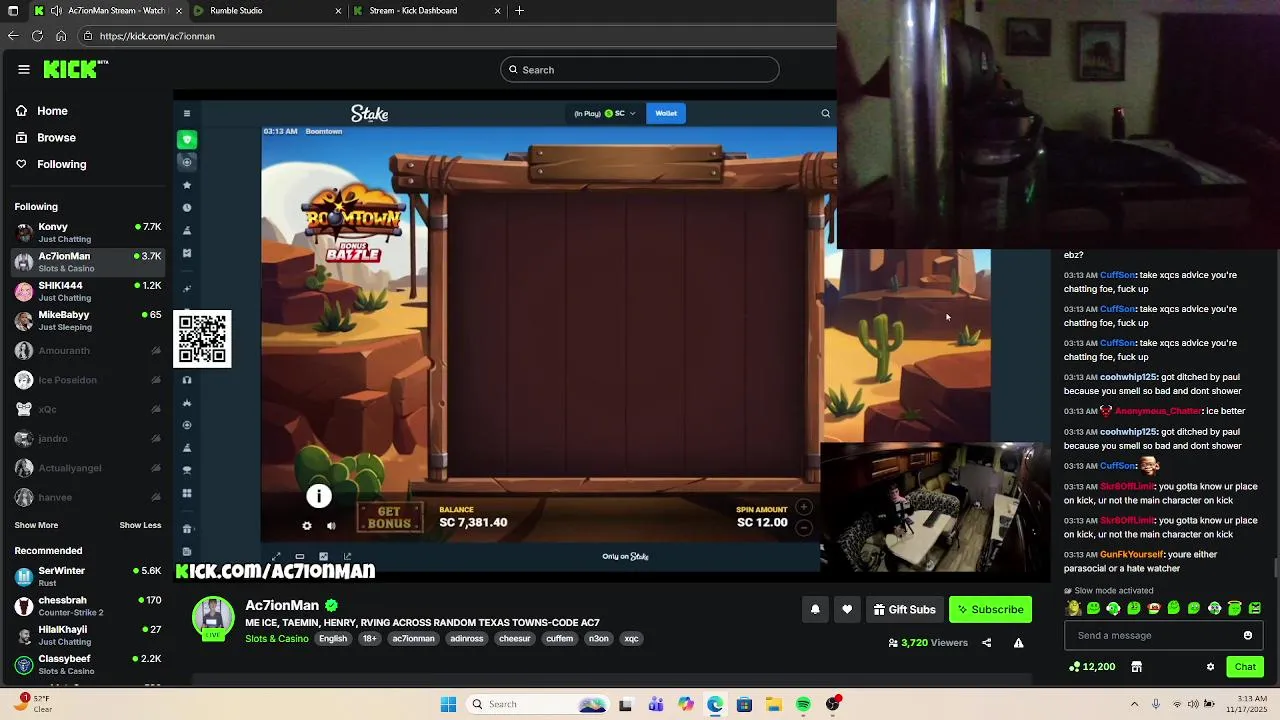Select Ice Poseidon in Following list

87,380
